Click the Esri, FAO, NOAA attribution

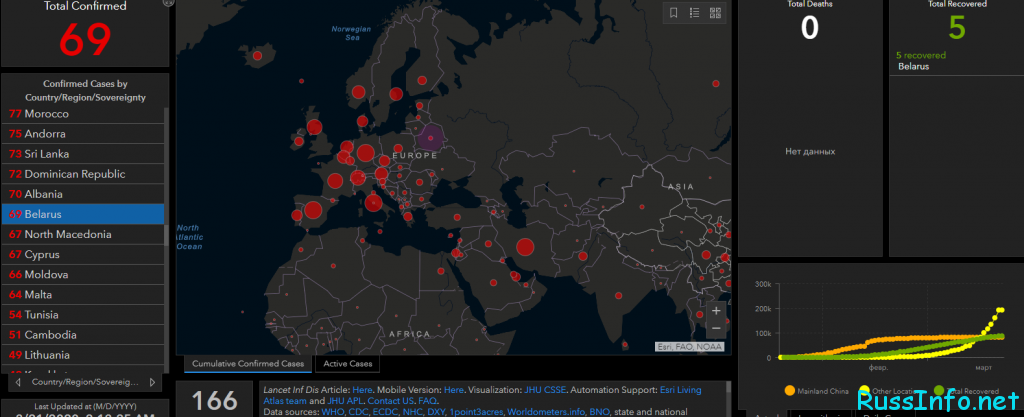[x=690, y=347]
